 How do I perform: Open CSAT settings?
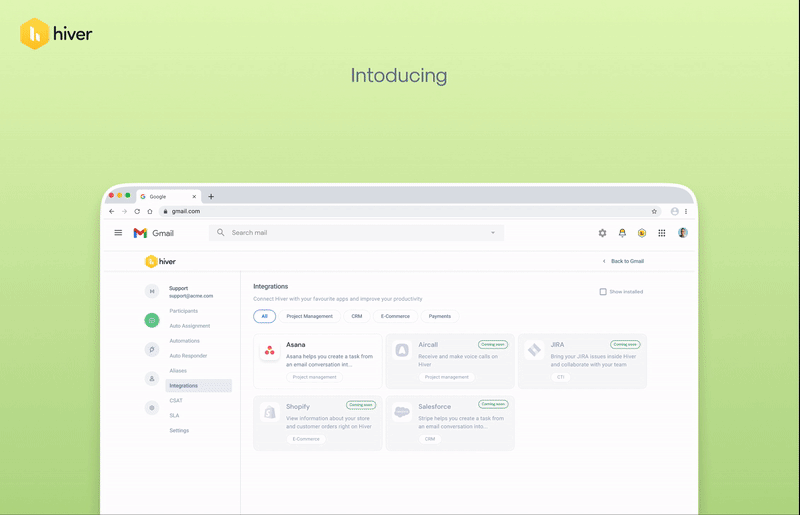(176, 401)
